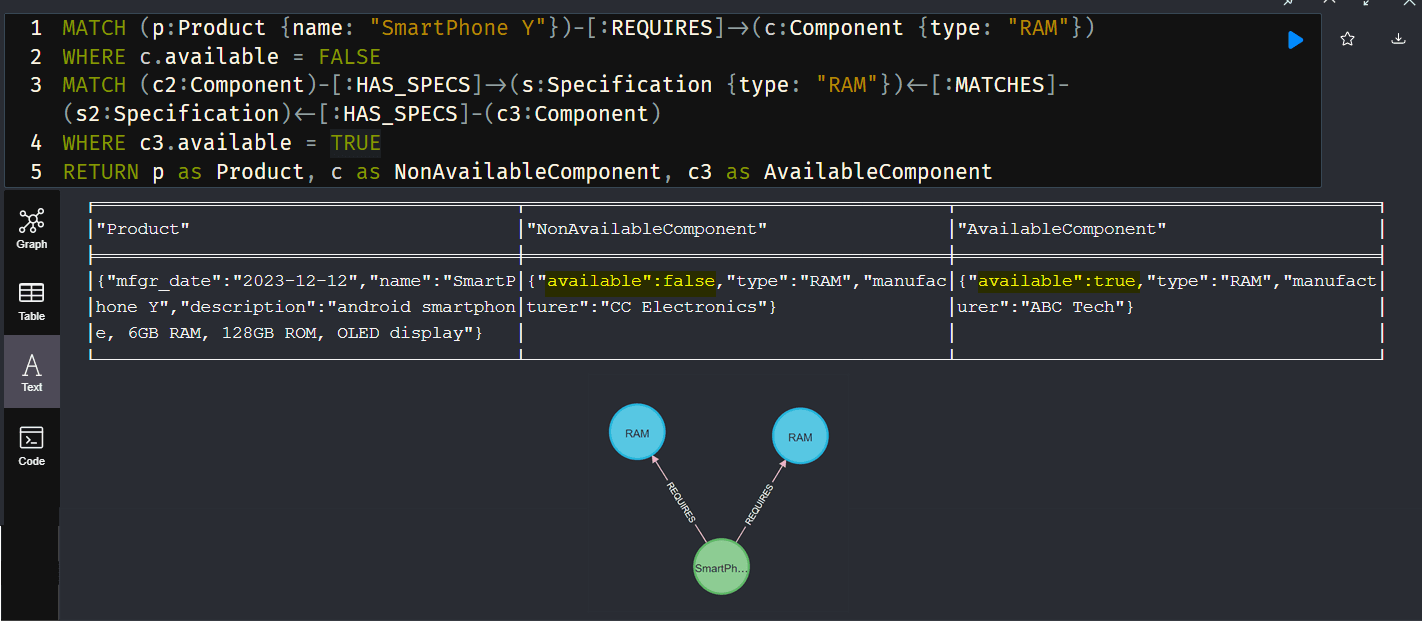Download the query results
The width and height of the screenshot is (1422, 626).
[x=1398, y=39]
